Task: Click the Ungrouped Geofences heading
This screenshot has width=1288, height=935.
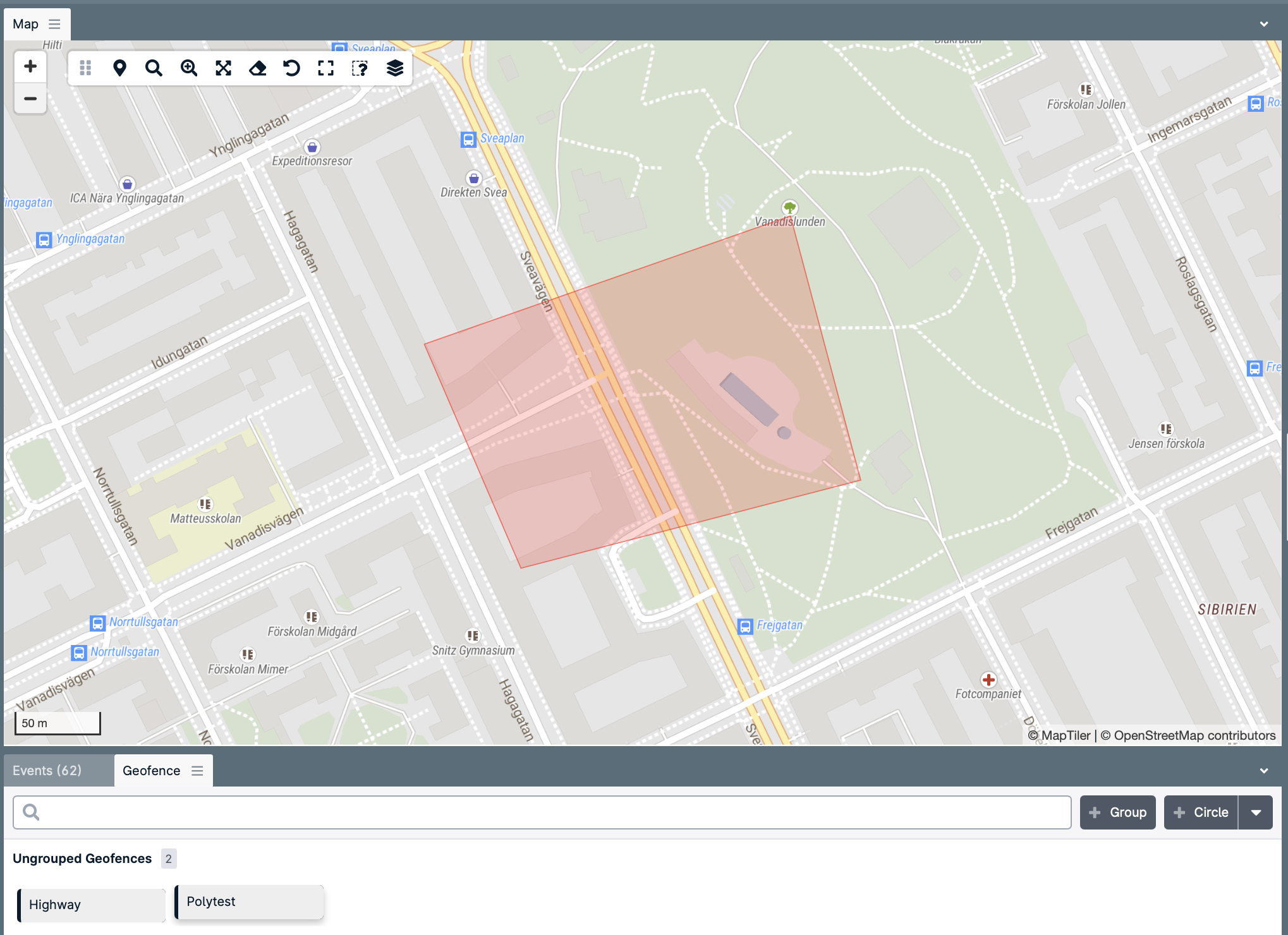Action: [x=82, y=859]
